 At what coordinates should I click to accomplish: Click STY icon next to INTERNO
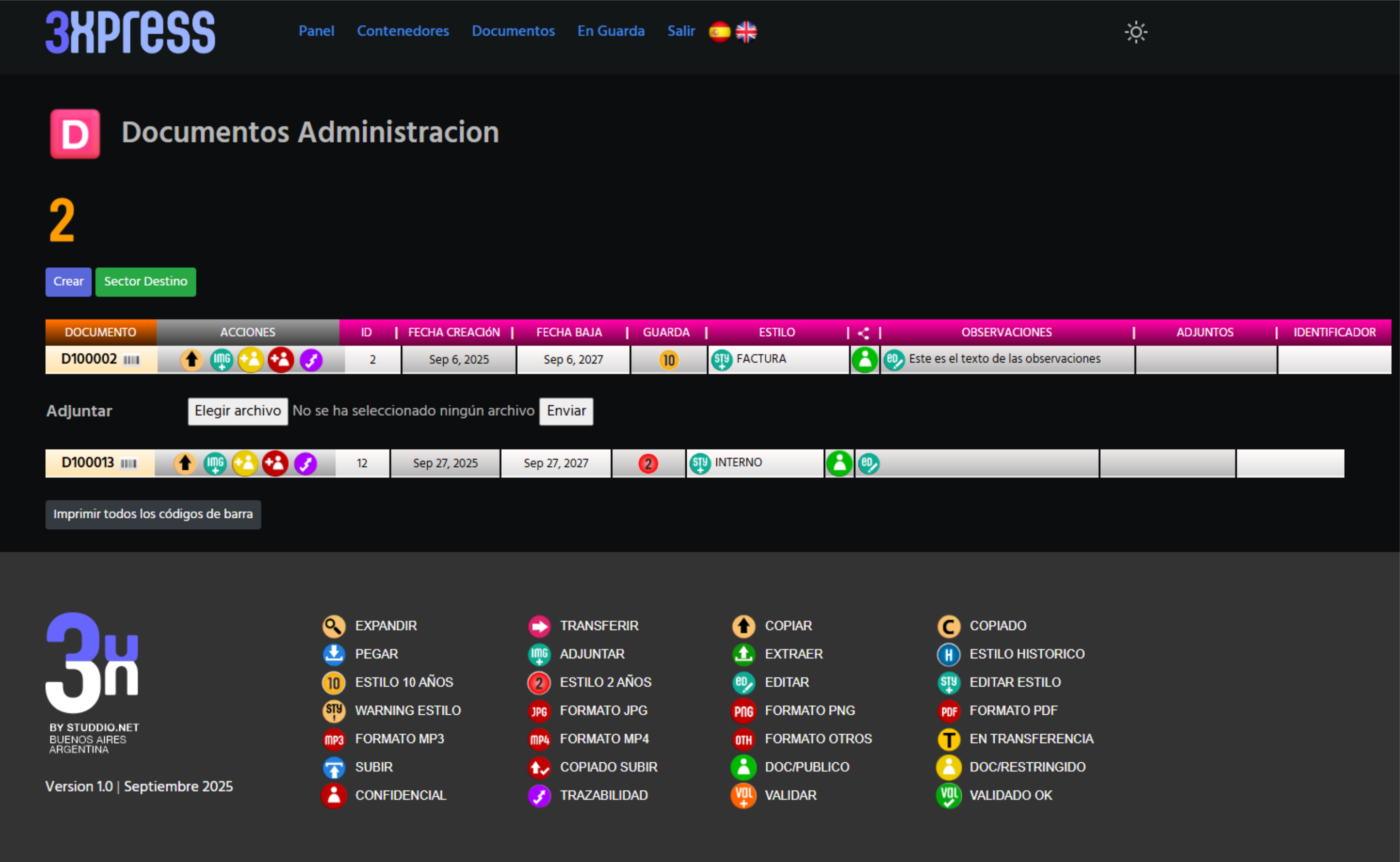[700, 463]
